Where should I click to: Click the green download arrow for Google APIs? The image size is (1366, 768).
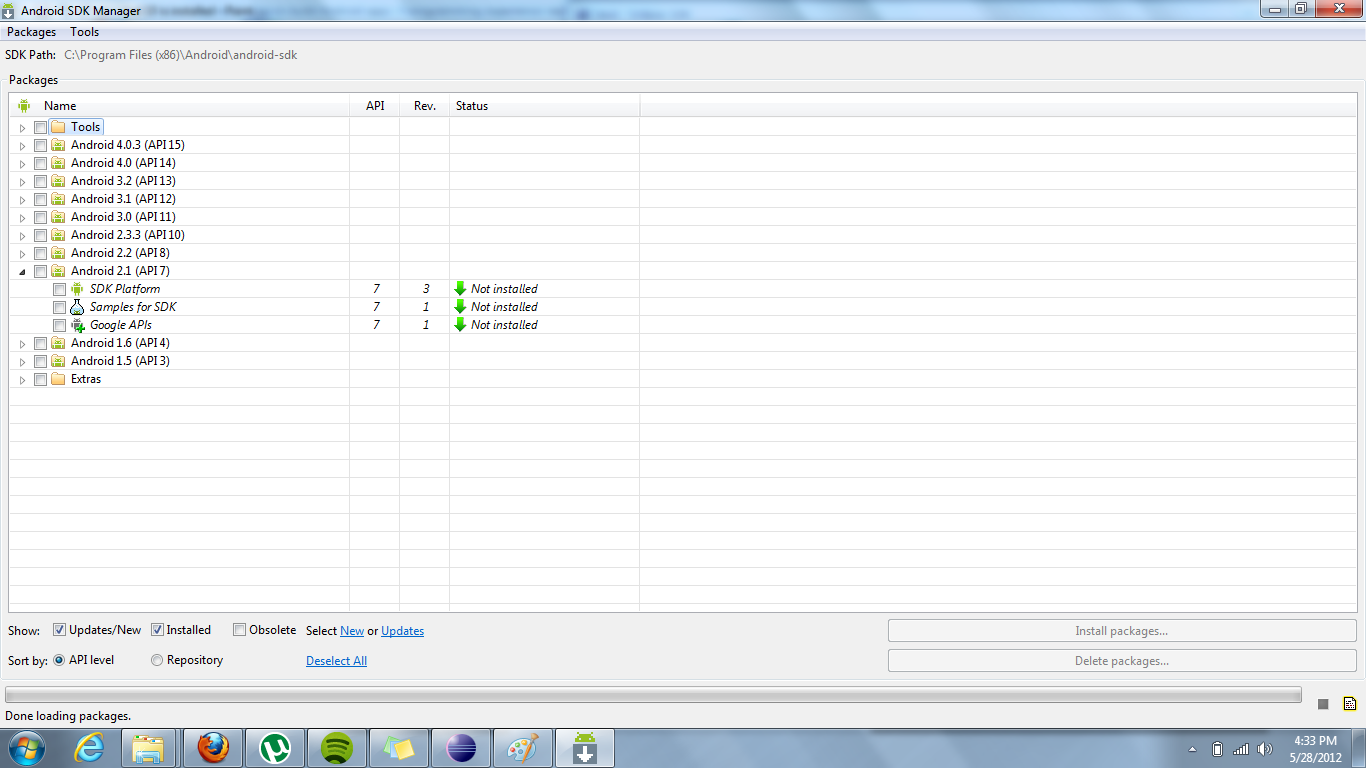tap(460, 325)
